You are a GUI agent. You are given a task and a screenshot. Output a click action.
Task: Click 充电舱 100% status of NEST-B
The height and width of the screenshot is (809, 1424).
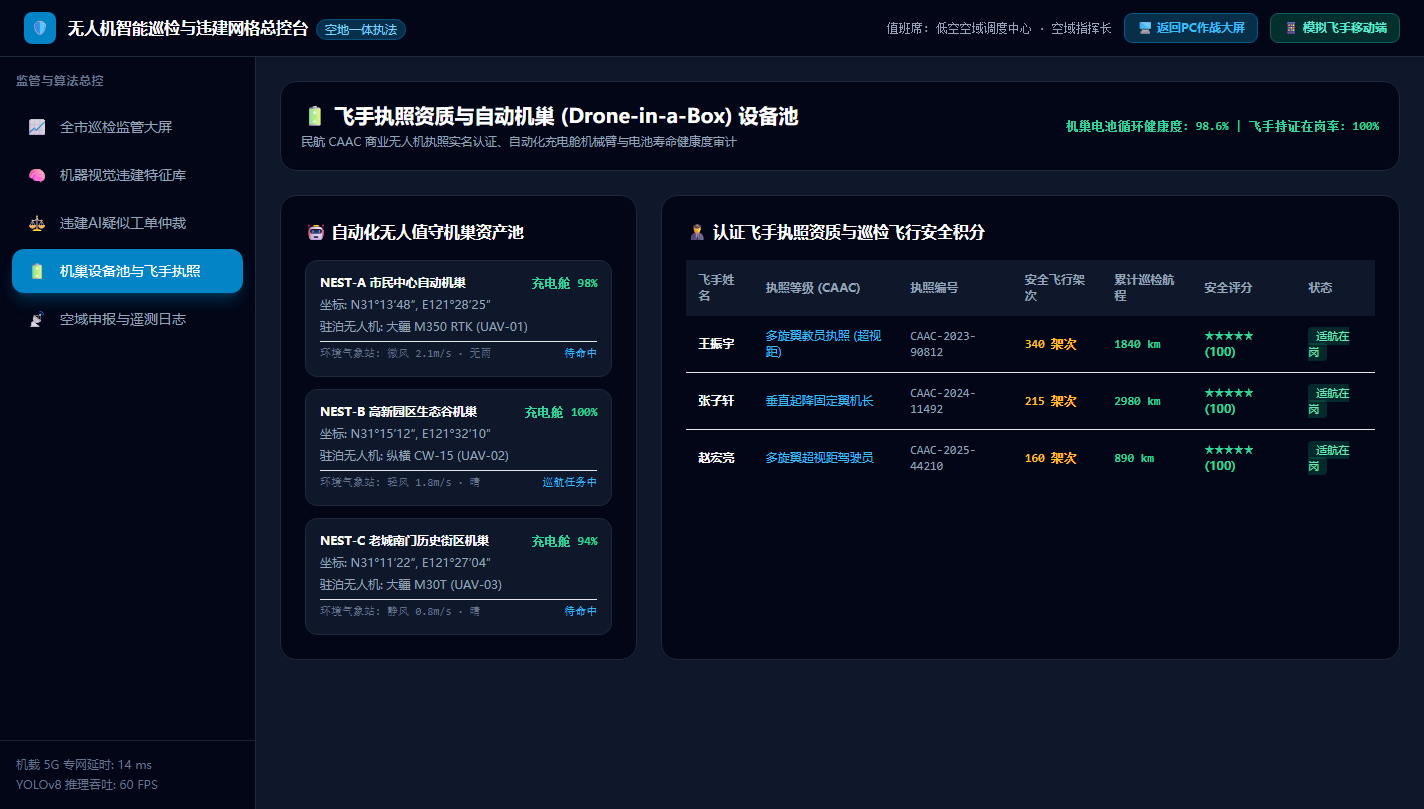[561, 412]
